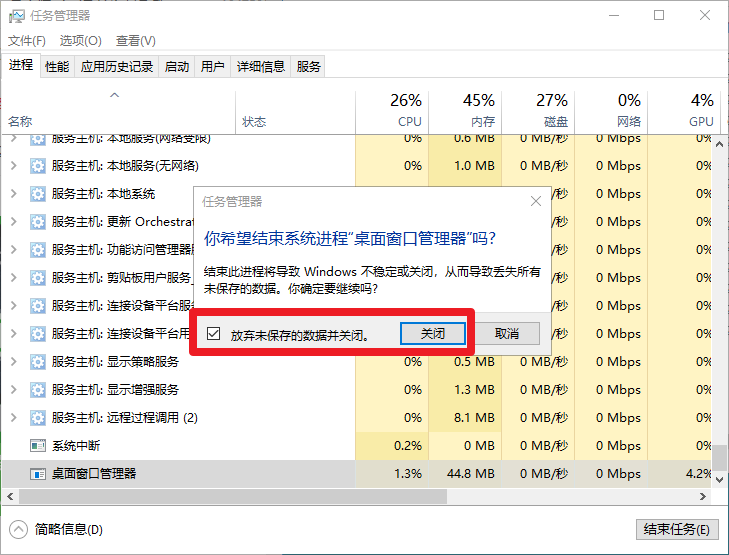This screenshot has height=555, width=729.
Task: Click gear icon of 远程过程调用 (2) row
Action: point(38,418)
